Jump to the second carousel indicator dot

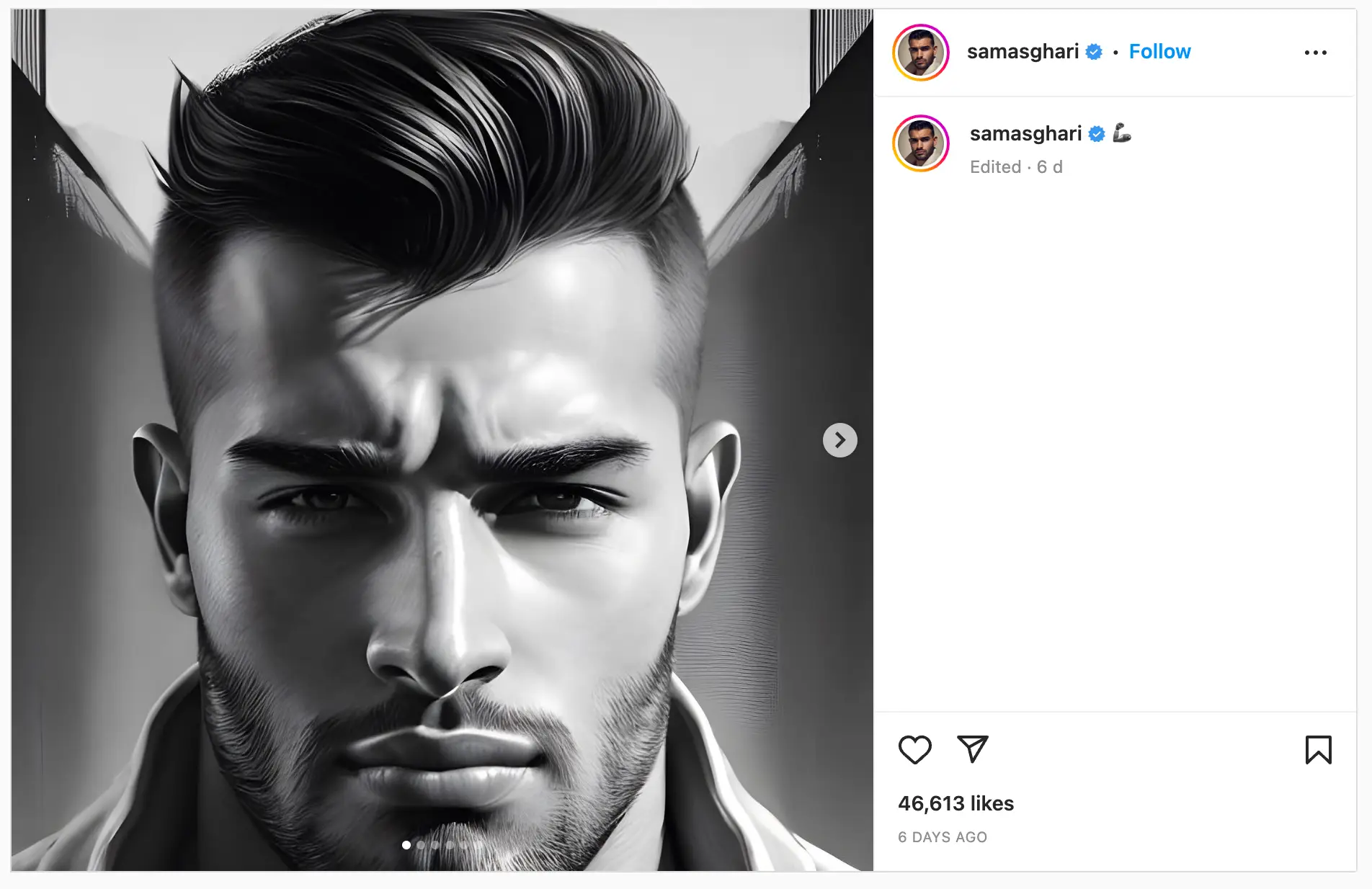pos(421,845)
